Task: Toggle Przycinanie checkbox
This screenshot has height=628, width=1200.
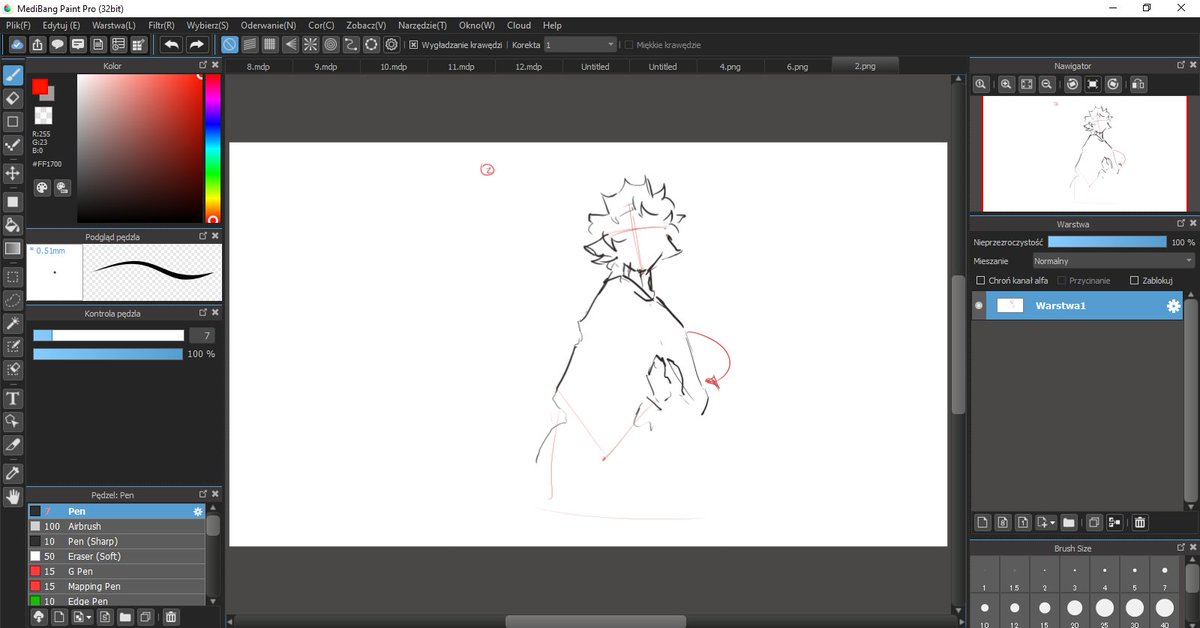Action: coord(1062,281)
